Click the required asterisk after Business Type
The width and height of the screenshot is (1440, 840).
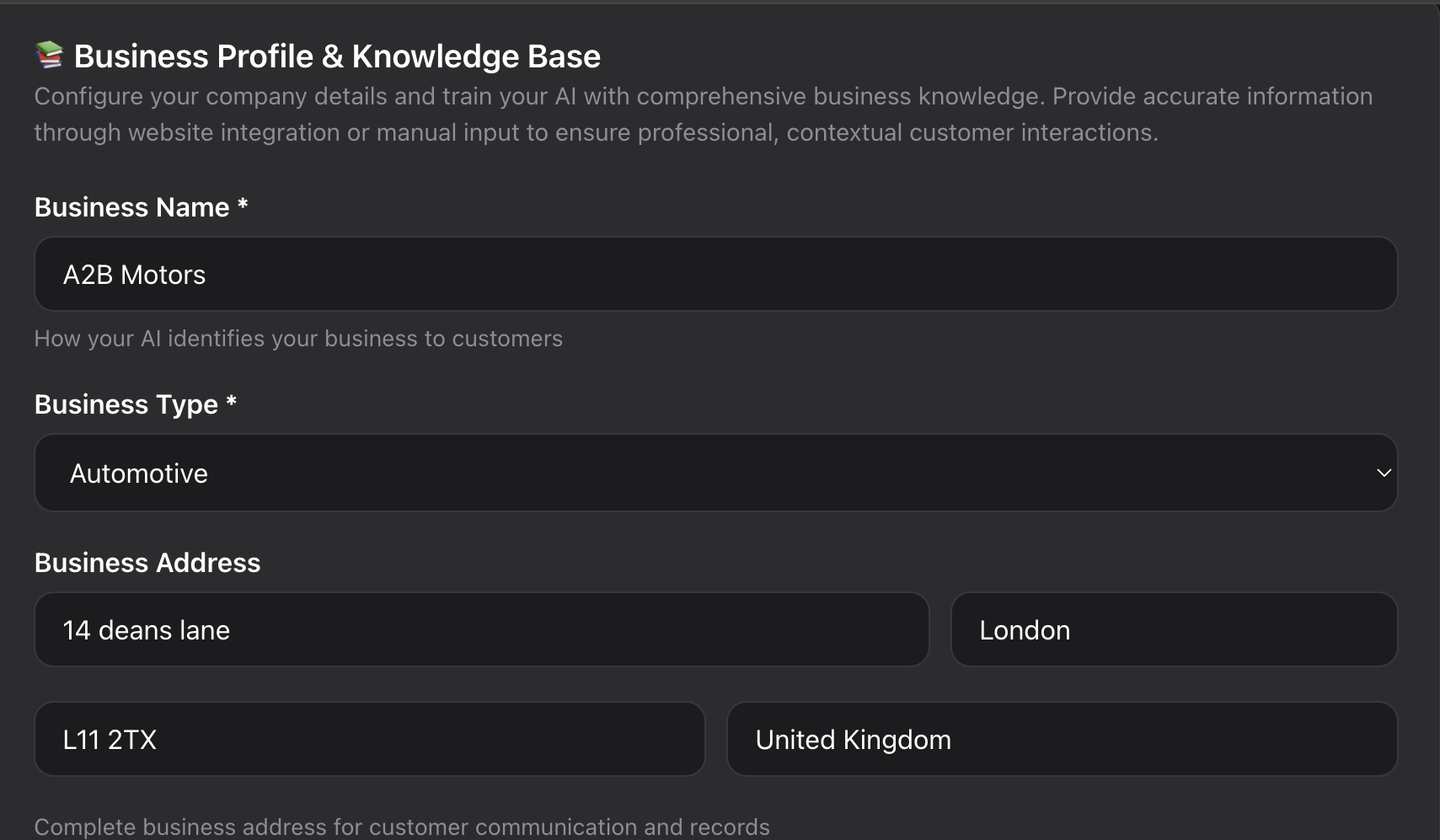[231, 402]
